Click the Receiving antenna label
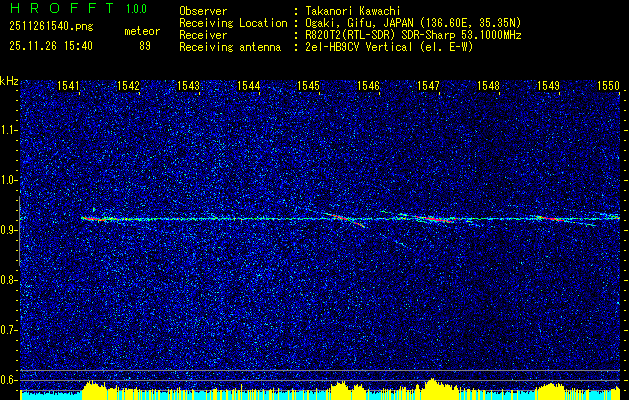Viewport: 629px width, 400px height. click(x=230, y=47)
